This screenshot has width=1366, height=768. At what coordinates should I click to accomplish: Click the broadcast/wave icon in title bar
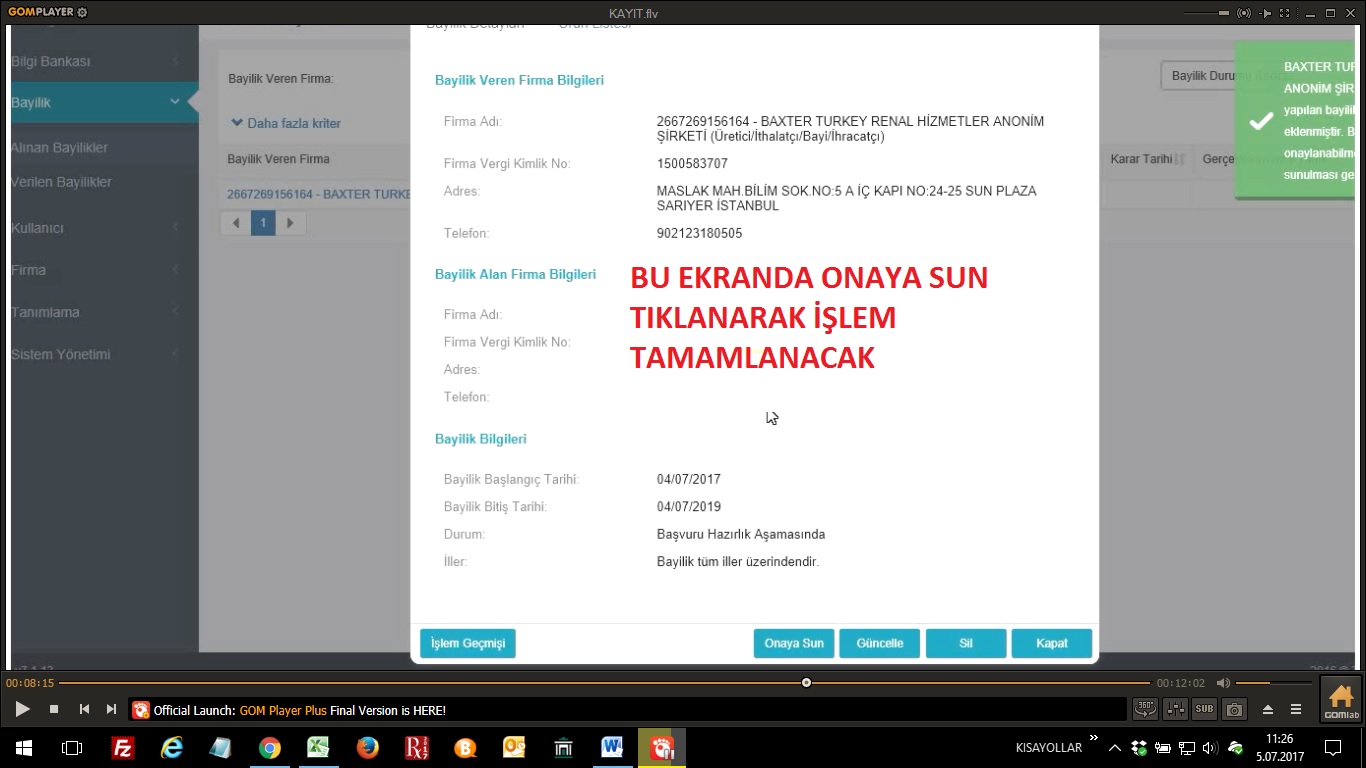pyautogui.click(x=1244, y=13)
